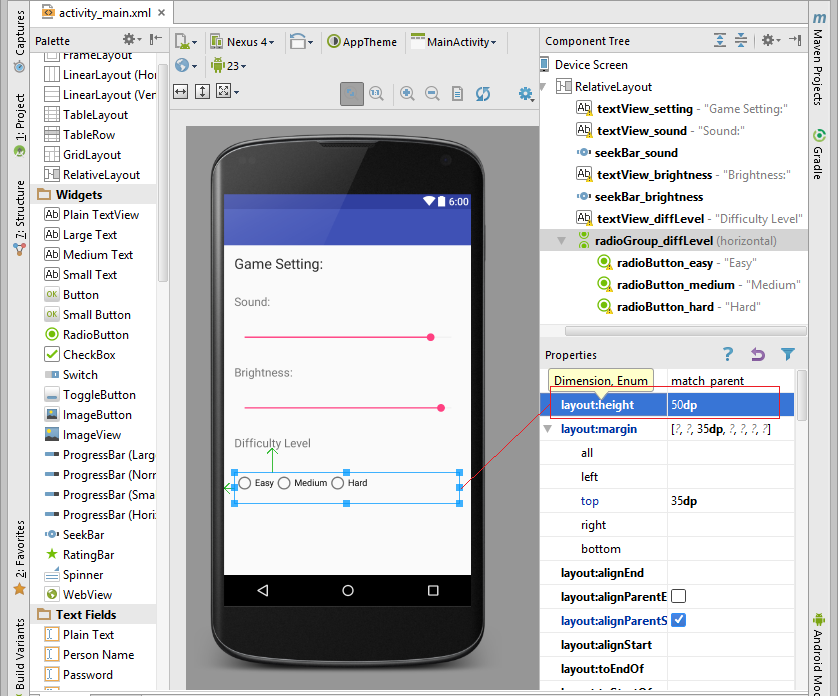Jump to the XML source icon
Viewport: 838px width, 696px height.
pos(457,94)
